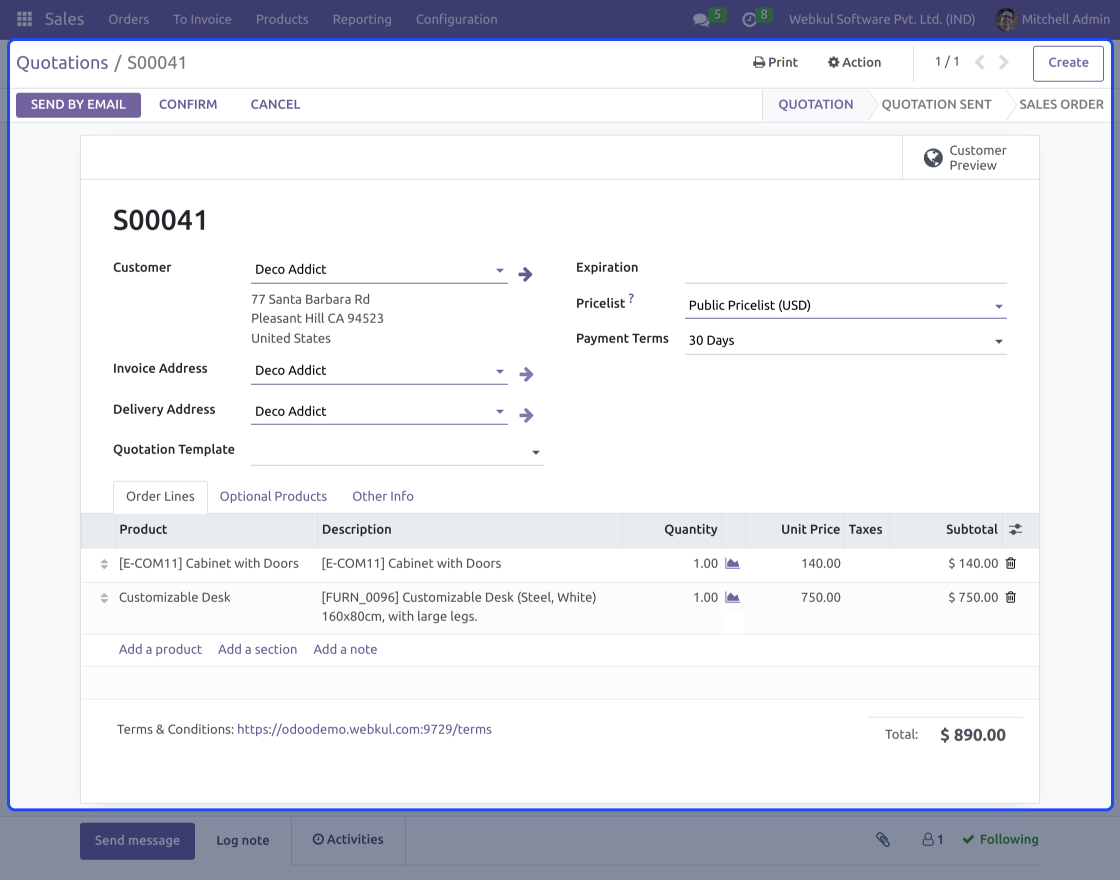Delete the Cabinet with Doors line

(x=1011, y=564)
